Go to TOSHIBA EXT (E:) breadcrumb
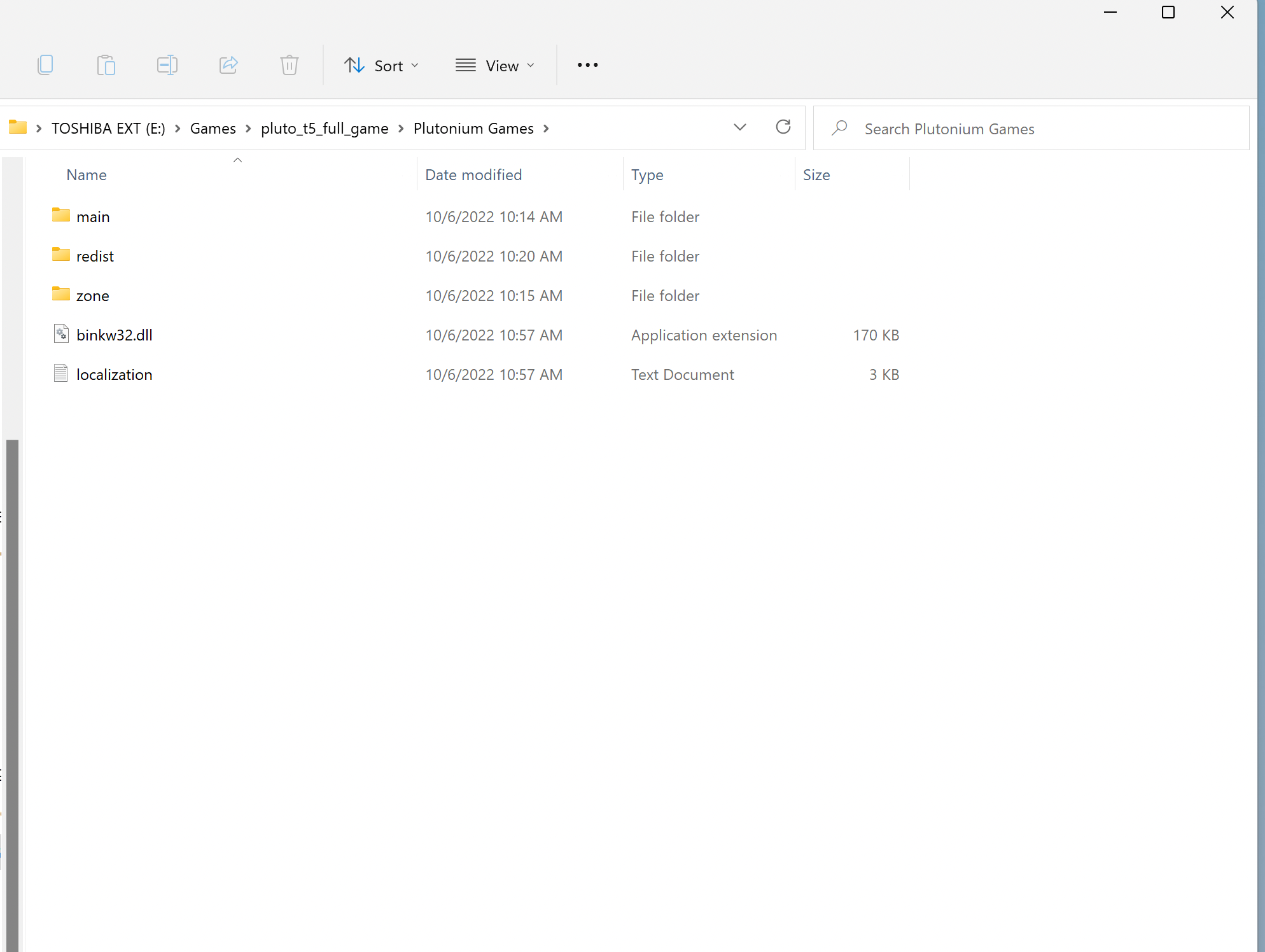 pyautogui.click(x=108, y=129)
